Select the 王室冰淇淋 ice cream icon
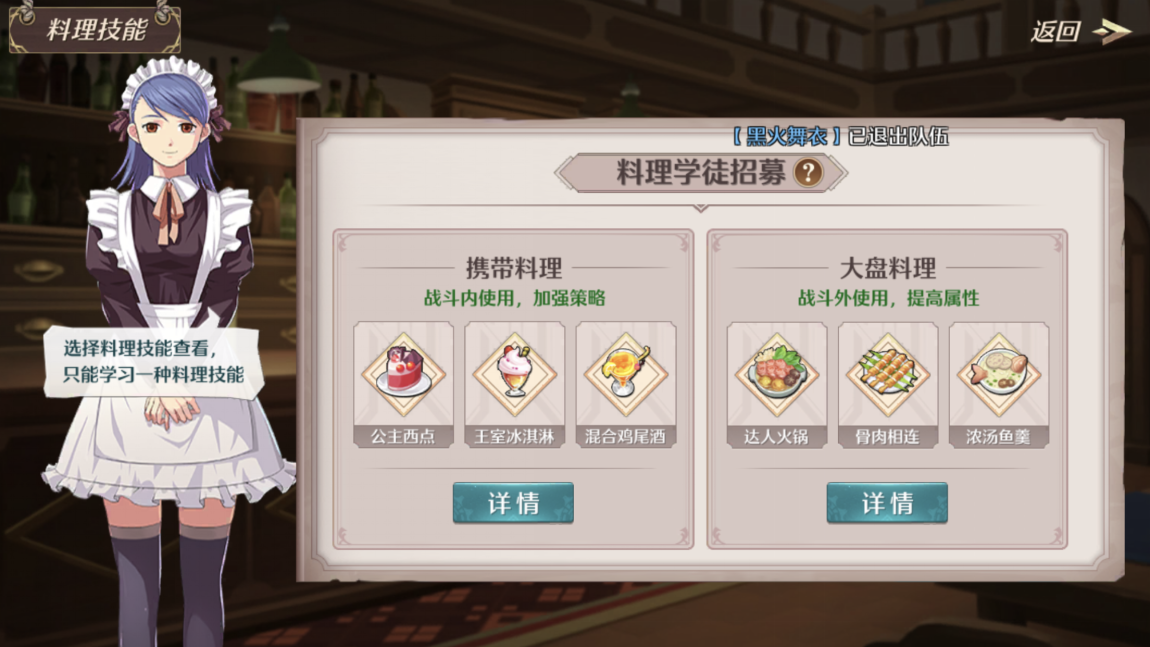This screenshot has width=1150, height=647. point(515,373)
